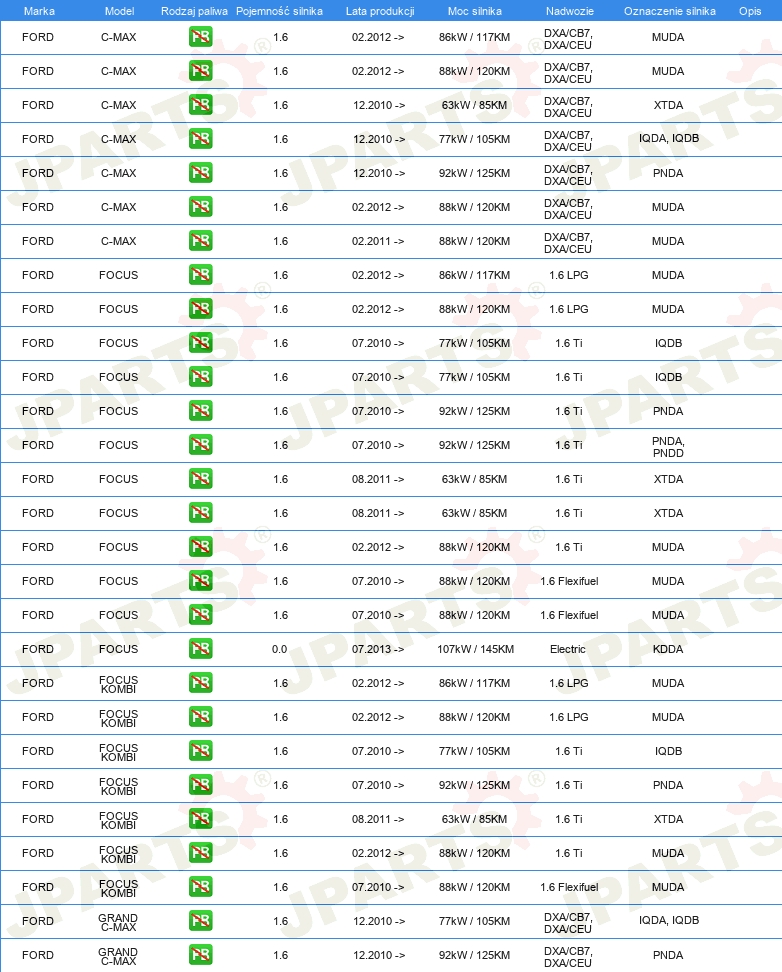Click fuel icon in FOCUS 88kW 1.6 LPG row
Viewport: 782px width, 972px height.
(x=200, y=309)
